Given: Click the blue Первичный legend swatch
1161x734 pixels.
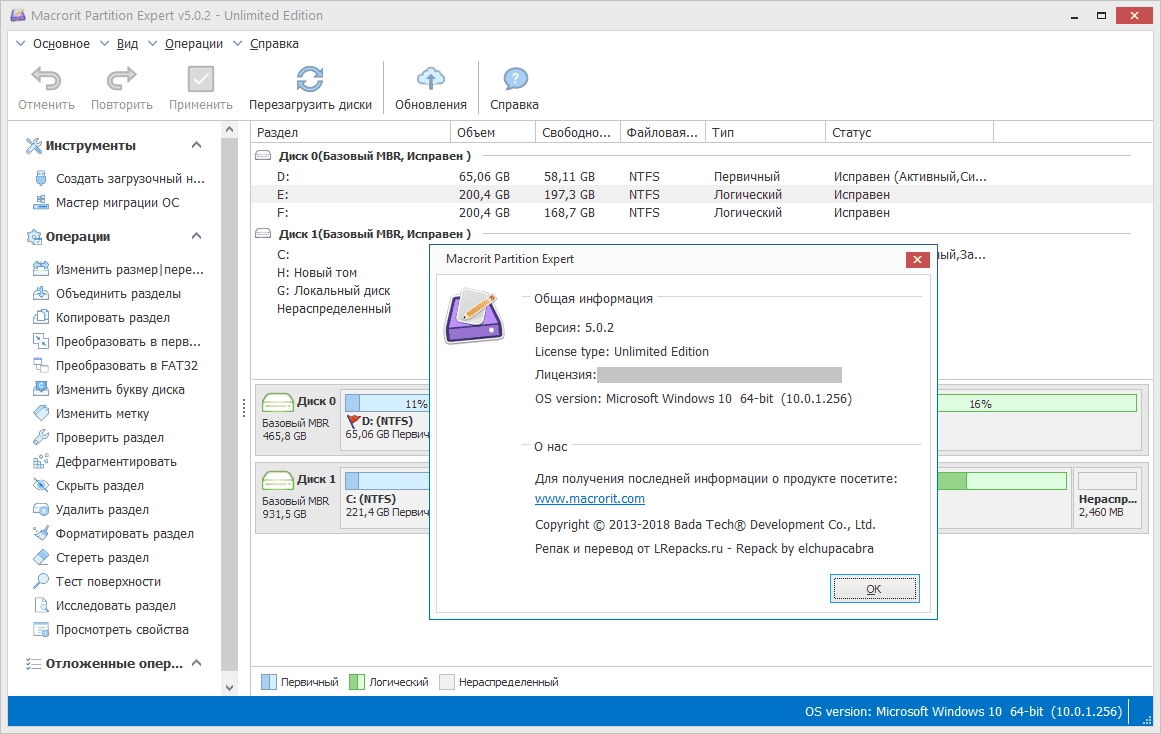Looking at the screenshot, I should pyautogui.click(x=269, y=682).
